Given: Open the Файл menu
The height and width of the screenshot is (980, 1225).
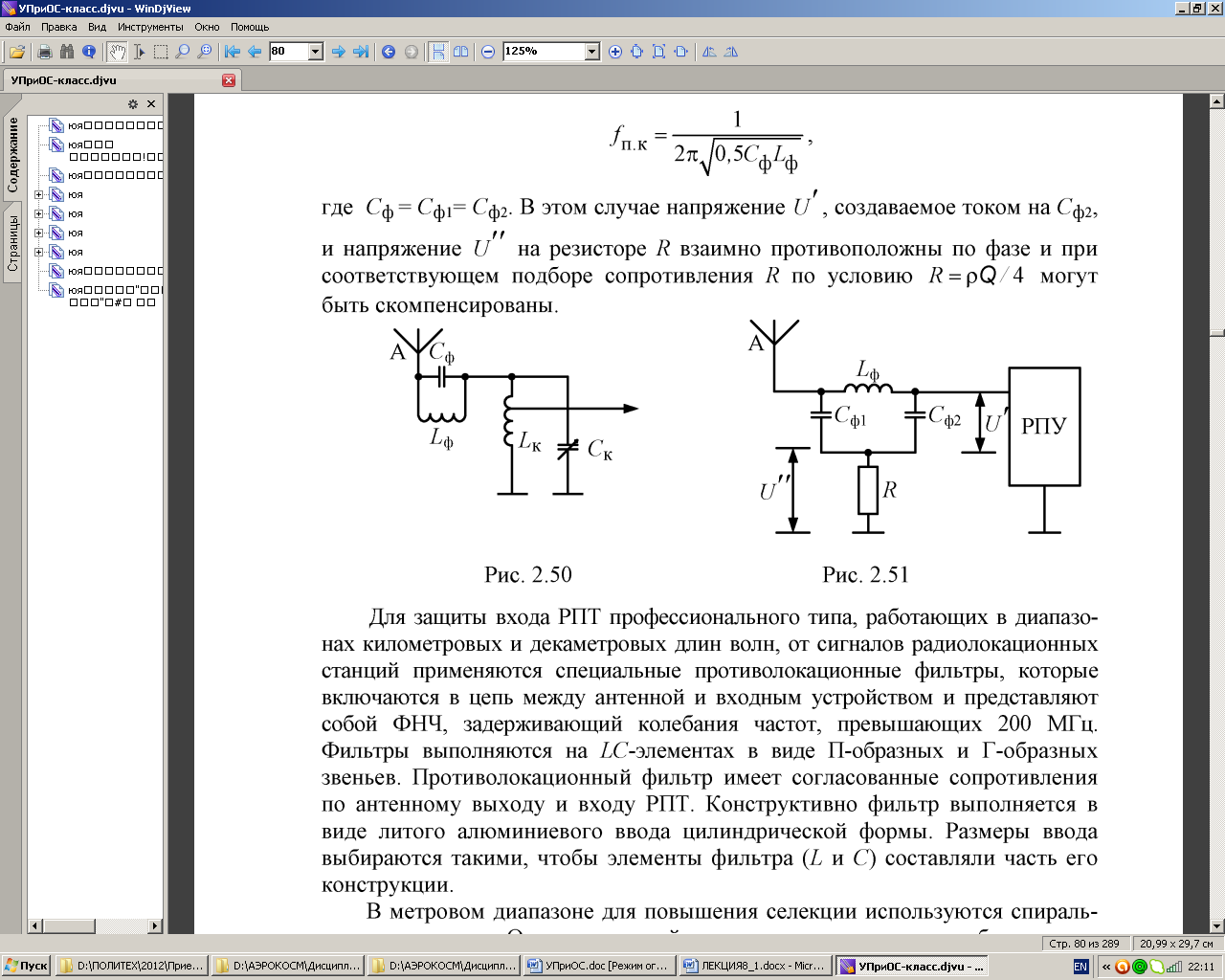Looking at the screenshot, I should pyautogui.click(x=17, y=27).
